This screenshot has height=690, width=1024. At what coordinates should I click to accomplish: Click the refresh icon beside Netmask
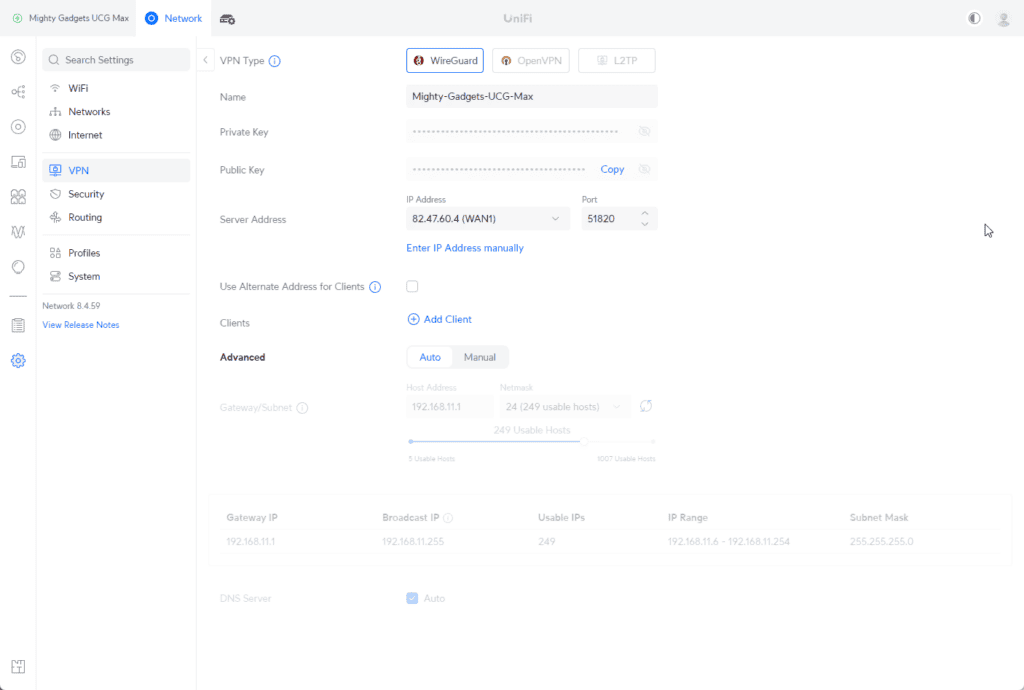click(646, 406)
